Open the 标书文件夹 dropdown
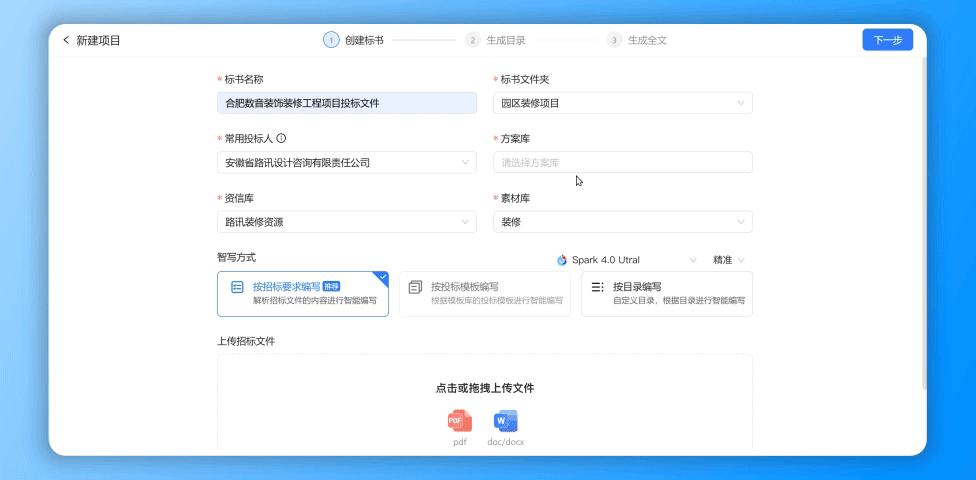Screen dimensions: 976x480 (622, 103)
